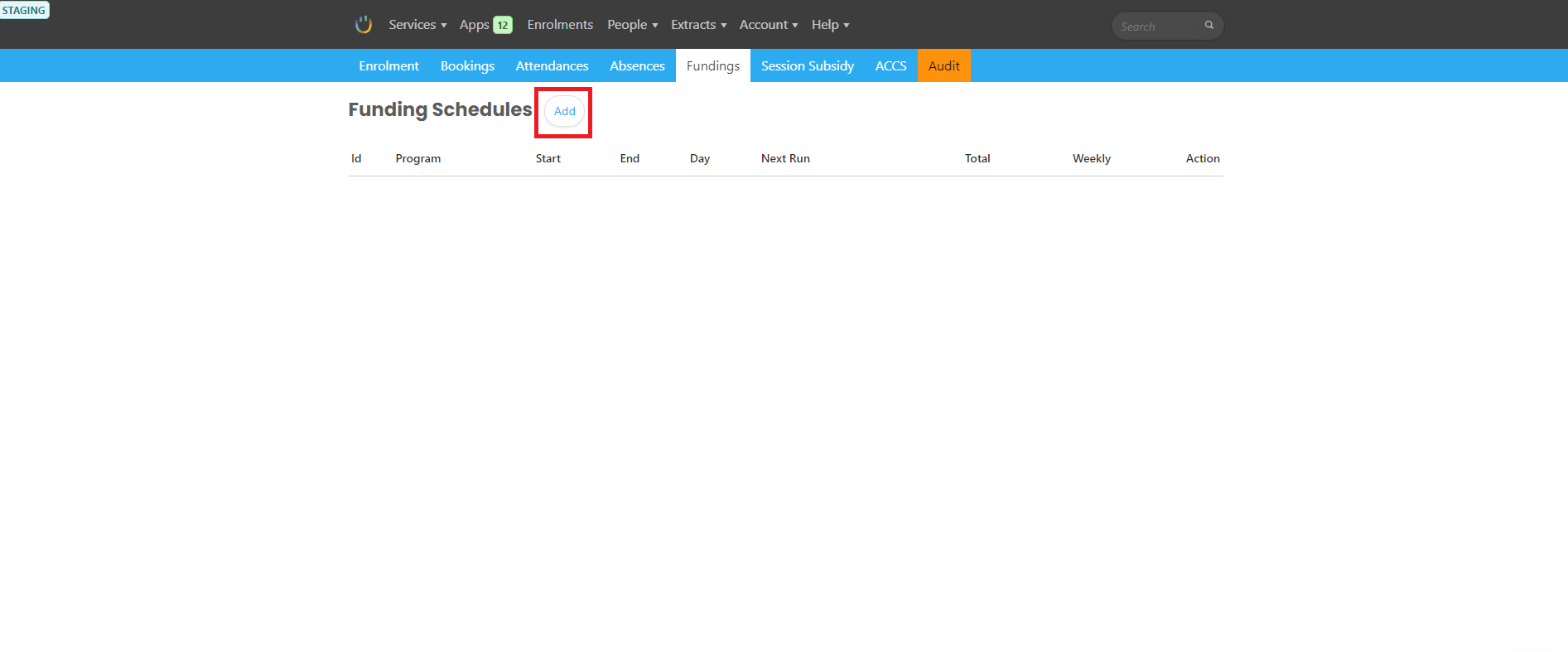Select the Fundings tab
Viewport: 1568px width, 652px height.
pyautogui.click(x=713, y=65)
